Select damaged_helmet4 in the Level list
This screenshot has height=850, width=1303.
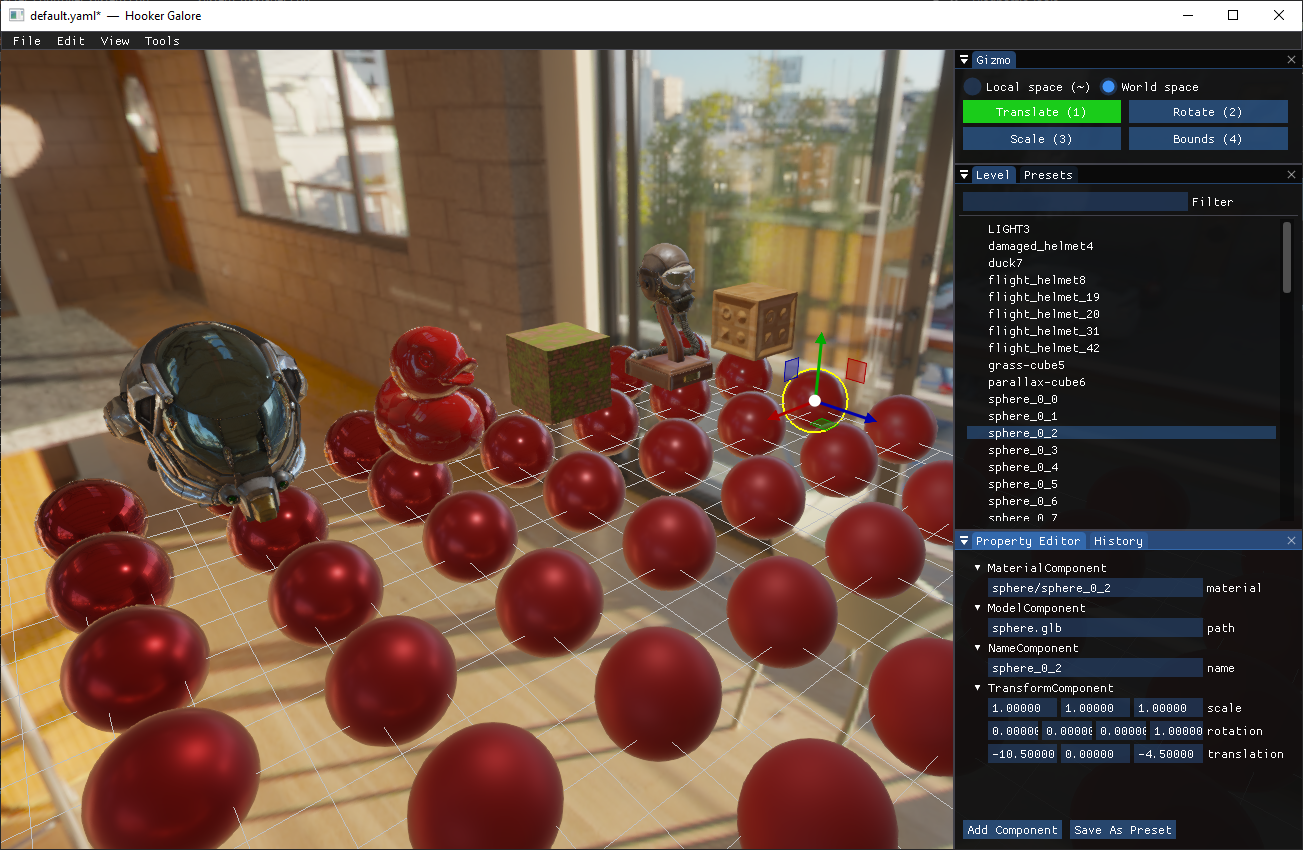1121,246
